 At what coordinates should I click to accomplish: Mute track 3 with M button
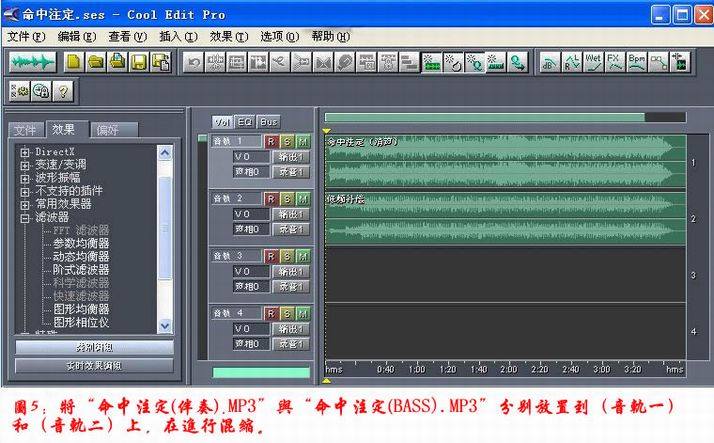(x=302, y=256)
